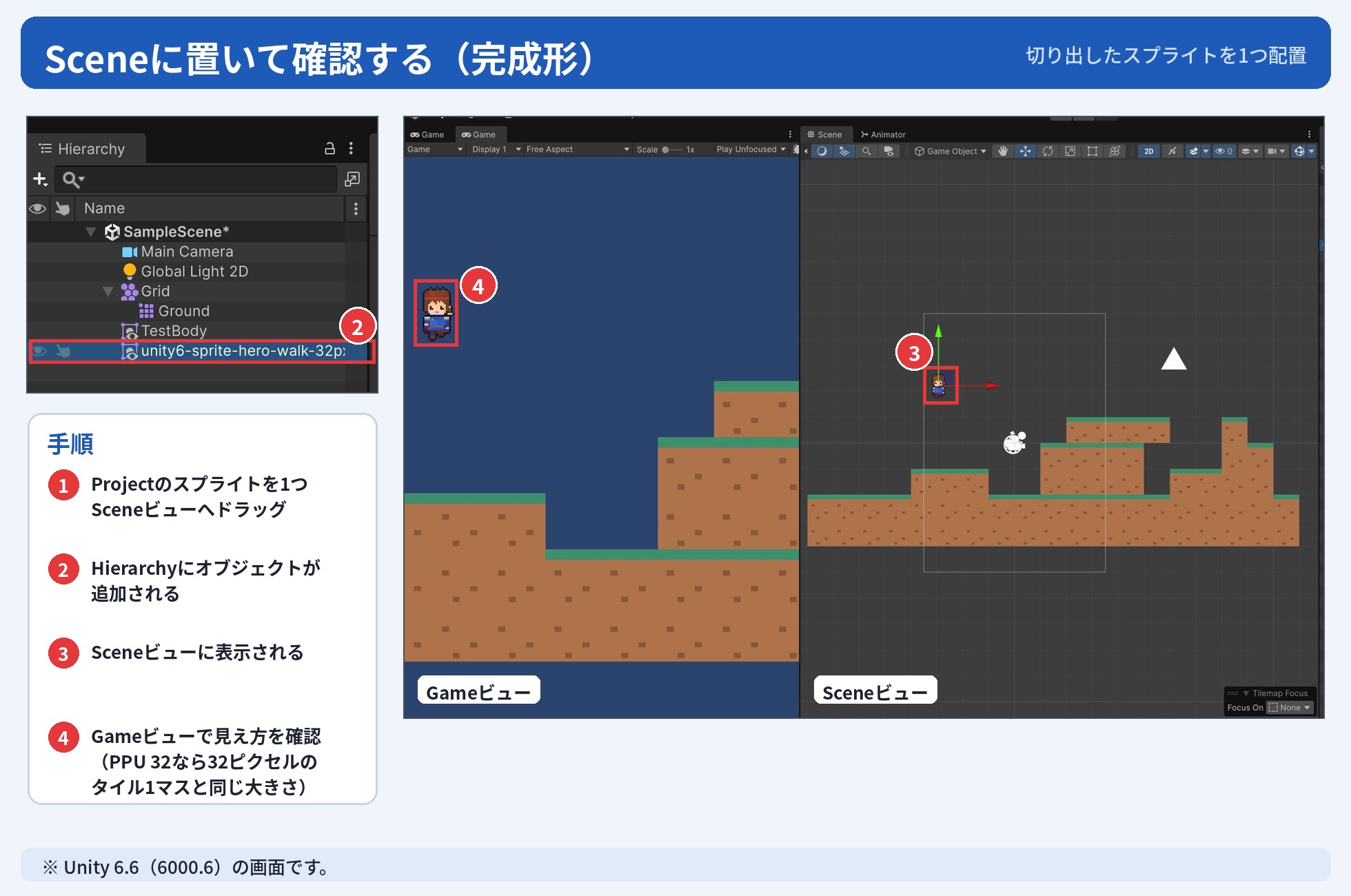Open the Gizmos dropdown arrow
Image resolution: width=1351 pixels, height=896 pixels.
1312,151
